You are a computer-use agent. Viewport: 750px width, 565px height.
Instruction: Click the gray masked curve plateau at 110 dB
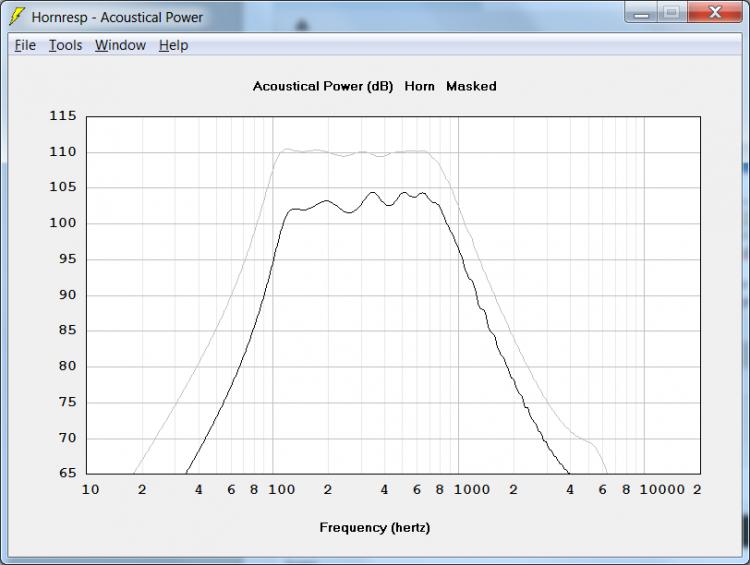tap(354, 153)
